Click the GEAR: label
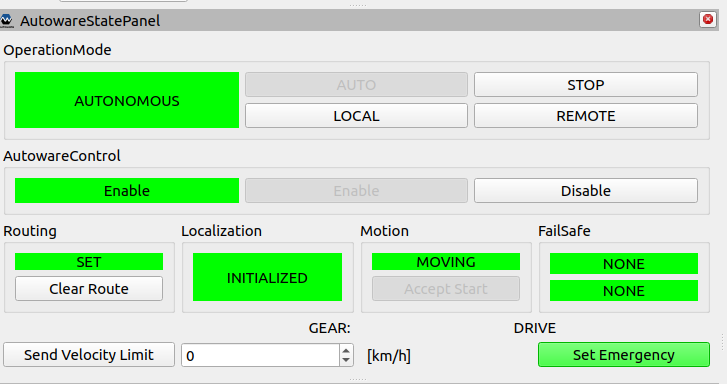The height and width of the screenshot is (384, 727). (x=330, y=328)
